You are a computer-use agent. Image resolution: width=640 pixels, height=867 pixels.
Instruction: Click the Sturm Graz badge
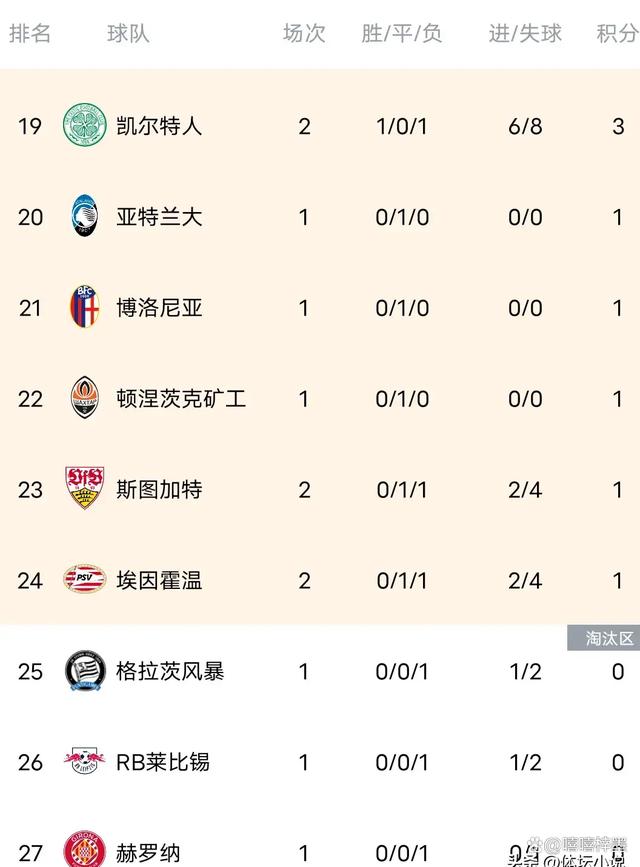pyautogui.click(x=85, y=671)
